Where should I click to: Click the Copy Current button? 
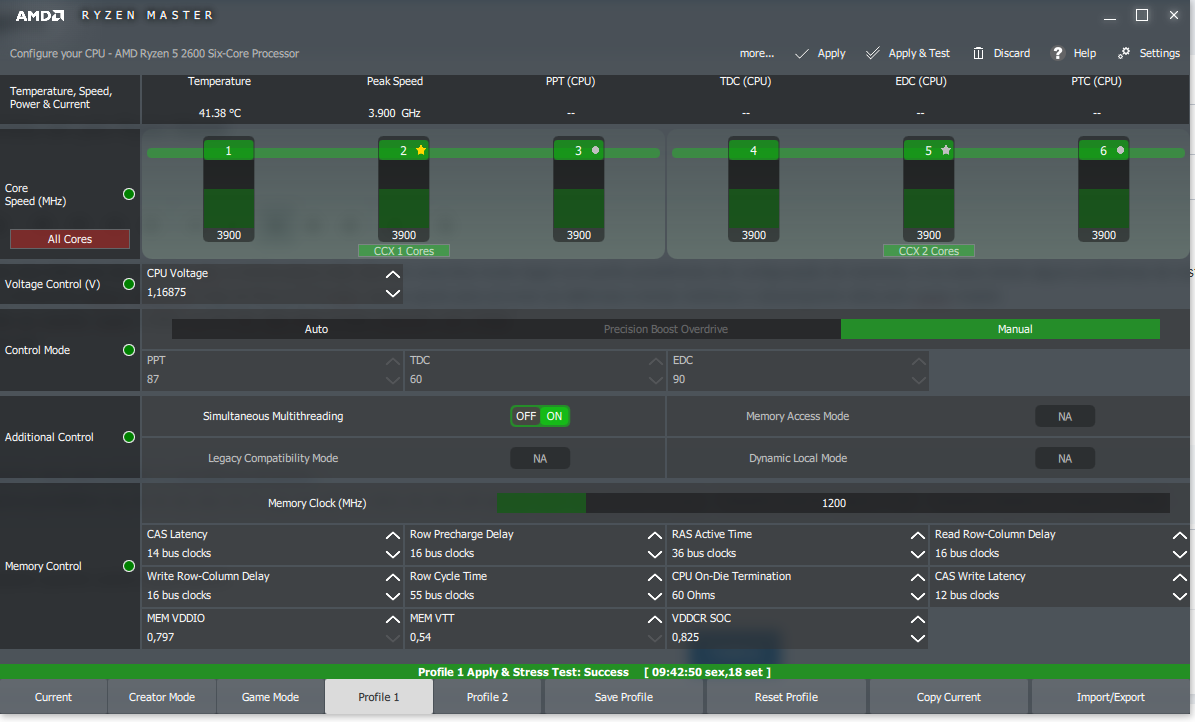tap(948, 697)
